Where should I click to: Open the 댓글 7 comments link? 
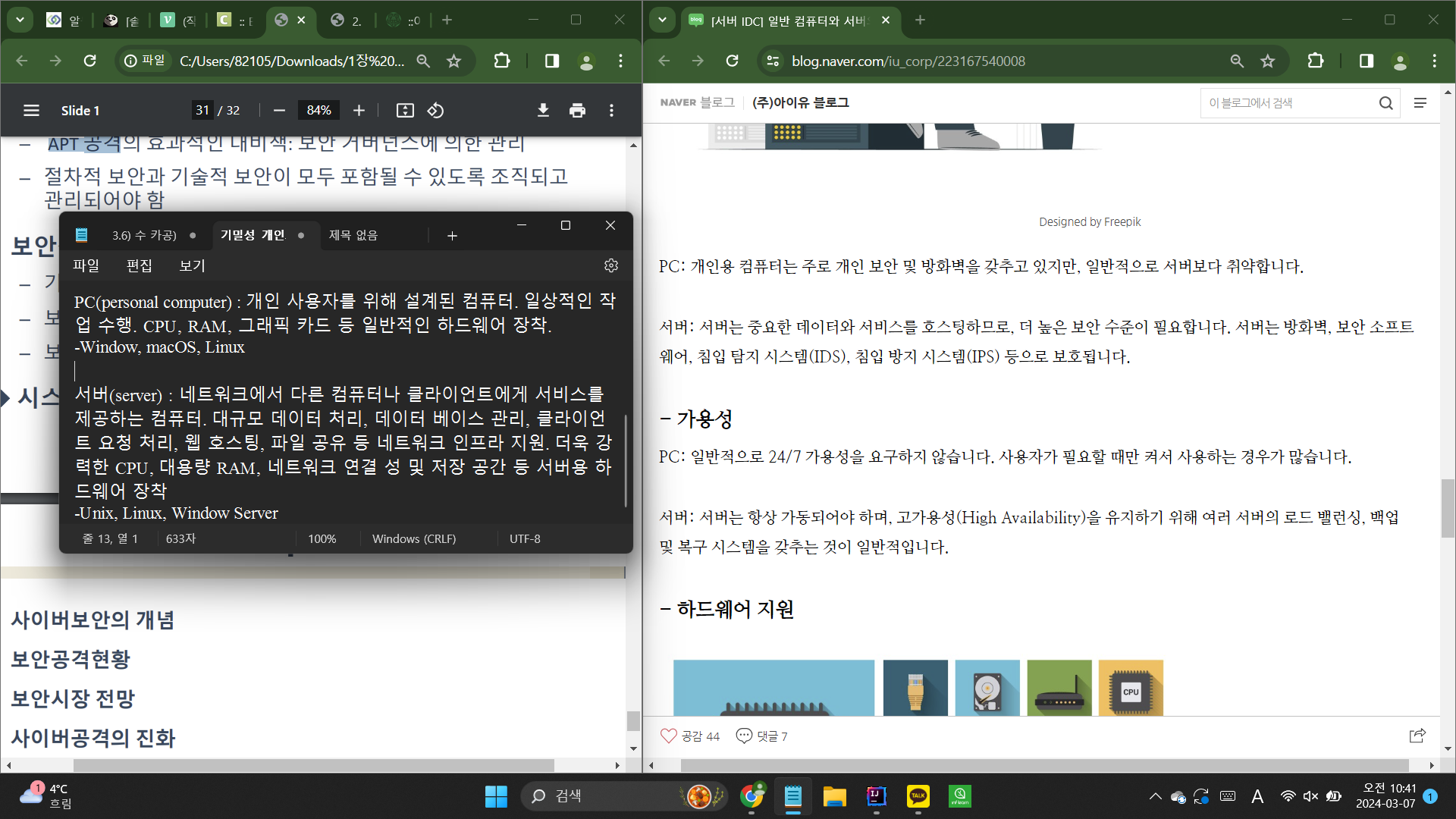tap(763, 736)
